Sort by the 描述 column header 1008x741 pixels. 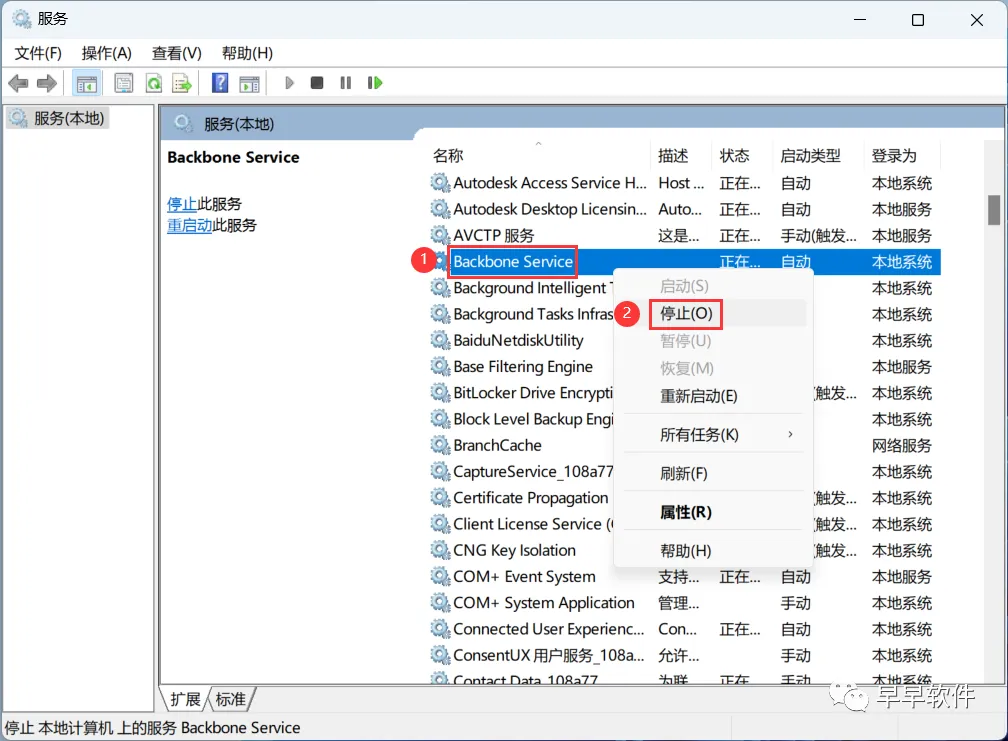click(681, 156)
